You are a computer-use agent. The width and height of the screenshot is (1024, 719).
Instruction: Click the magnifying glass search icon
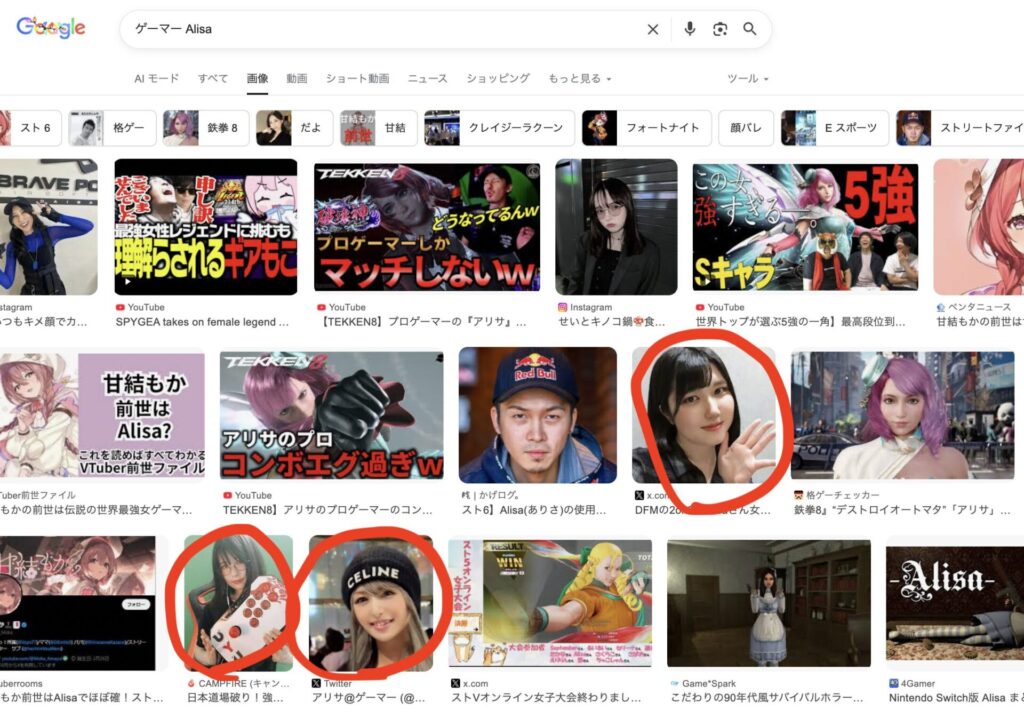750,29
